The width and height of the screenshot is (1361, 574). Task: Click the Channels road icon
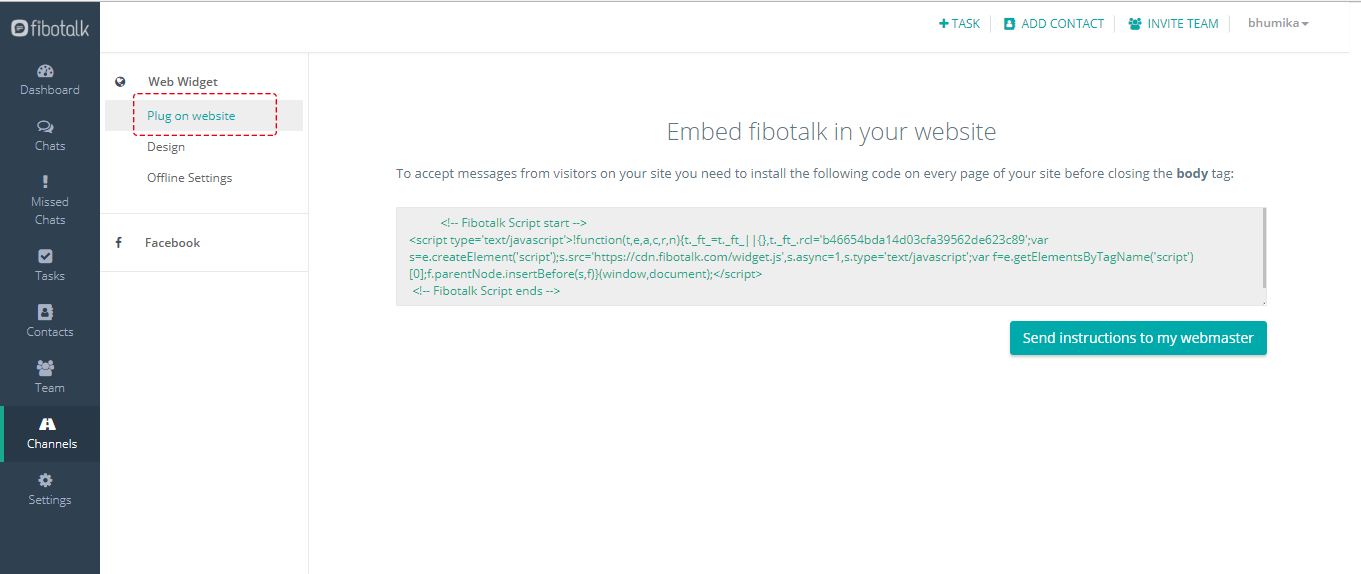coord(46,424)
